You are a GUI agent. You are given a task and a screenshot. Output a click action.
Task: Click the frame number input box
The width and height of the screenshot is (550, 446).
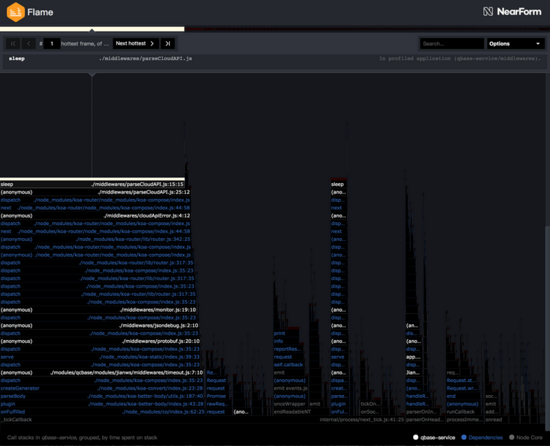point(52,43)
